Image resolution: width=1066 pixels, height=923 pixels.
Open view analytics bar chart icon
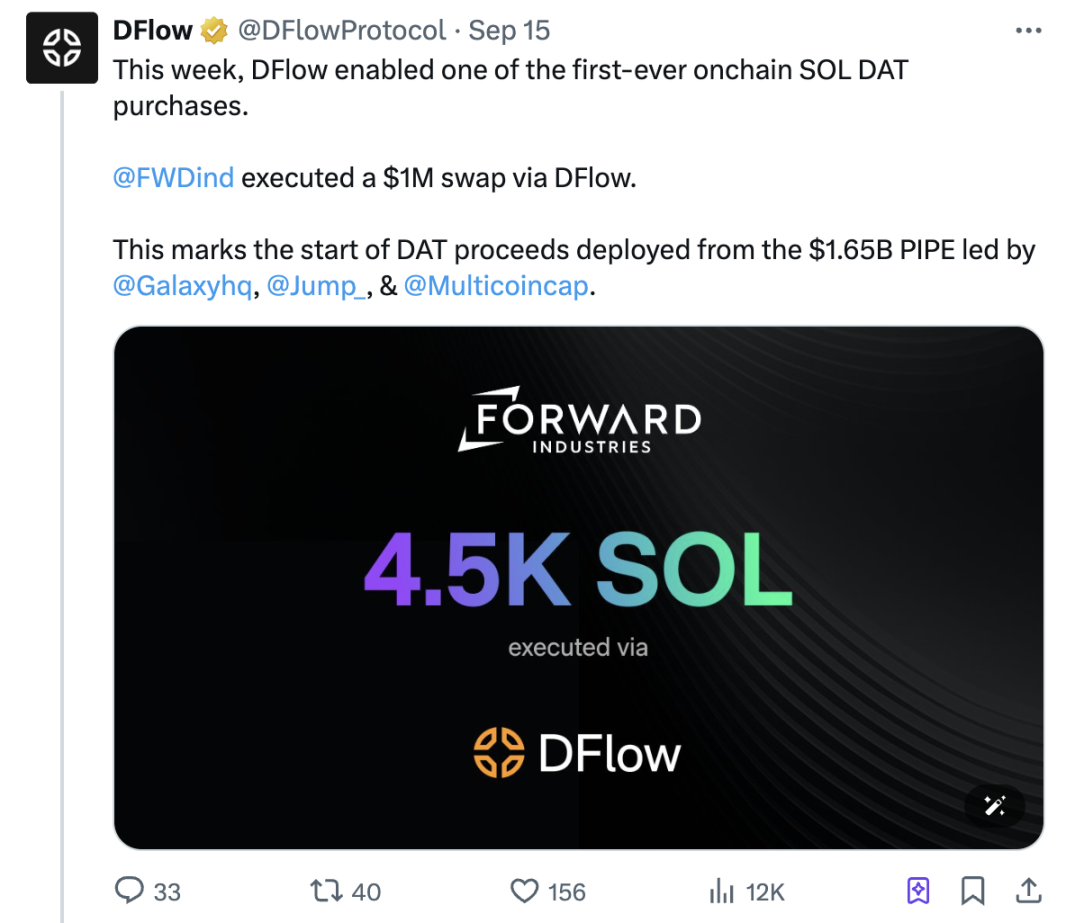pos(721,890)
